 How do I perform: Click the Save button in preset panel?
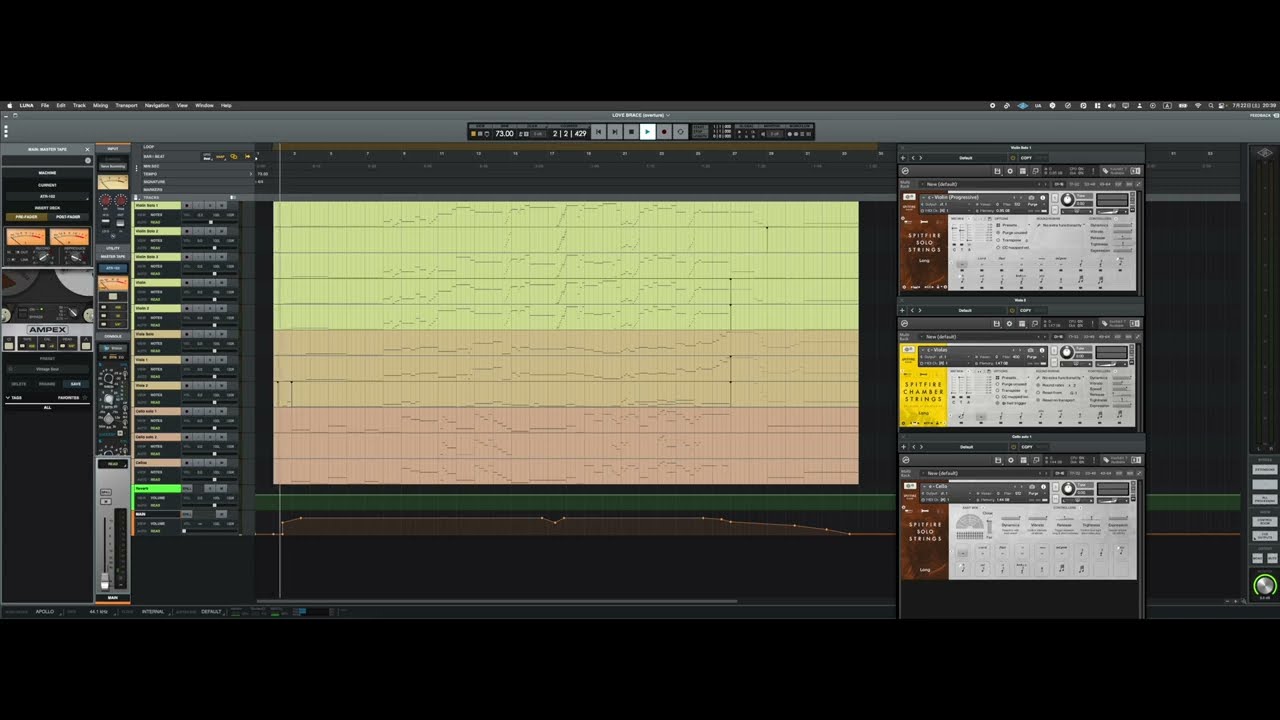[75, 384]
